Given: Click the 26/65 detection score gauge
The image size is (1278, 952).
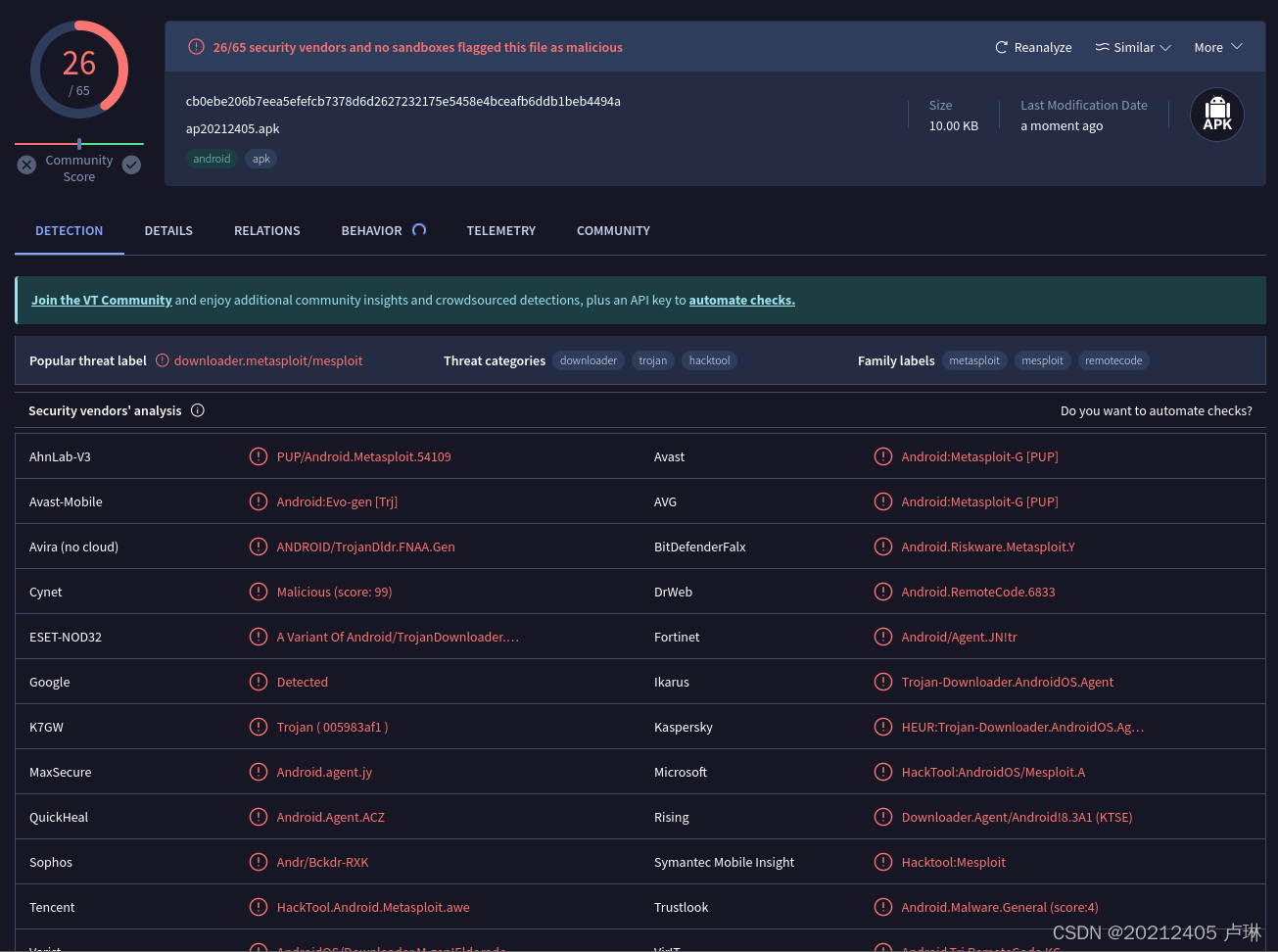Looking at the screenshot, I should tap(79, 71).
